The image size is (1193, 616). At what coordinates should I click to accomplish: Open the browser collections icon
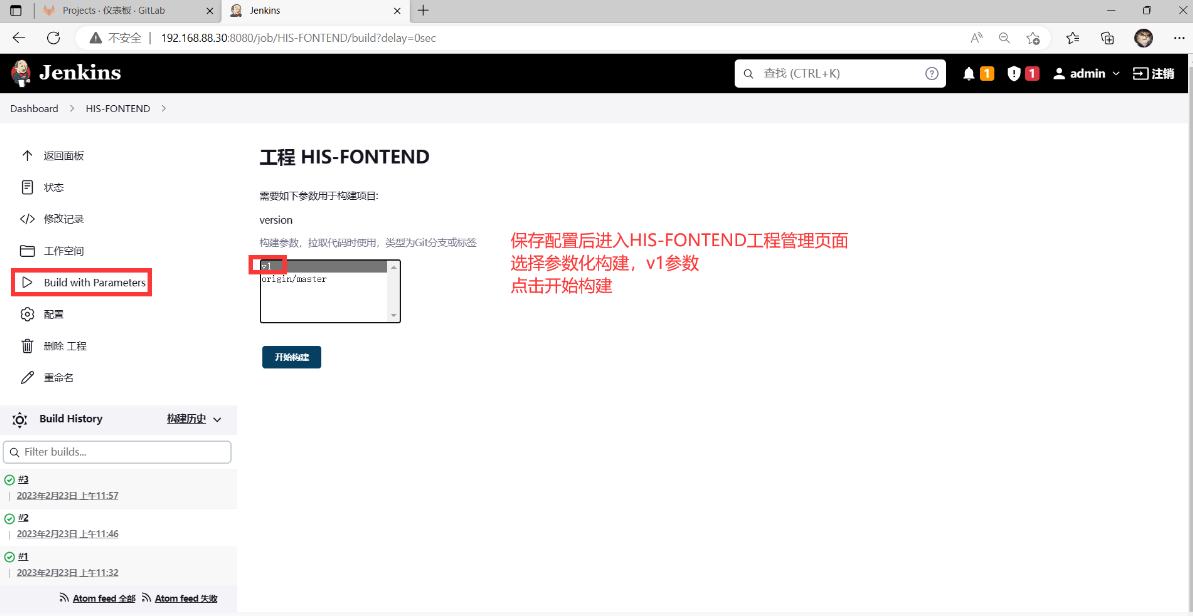pos(1108,38)
